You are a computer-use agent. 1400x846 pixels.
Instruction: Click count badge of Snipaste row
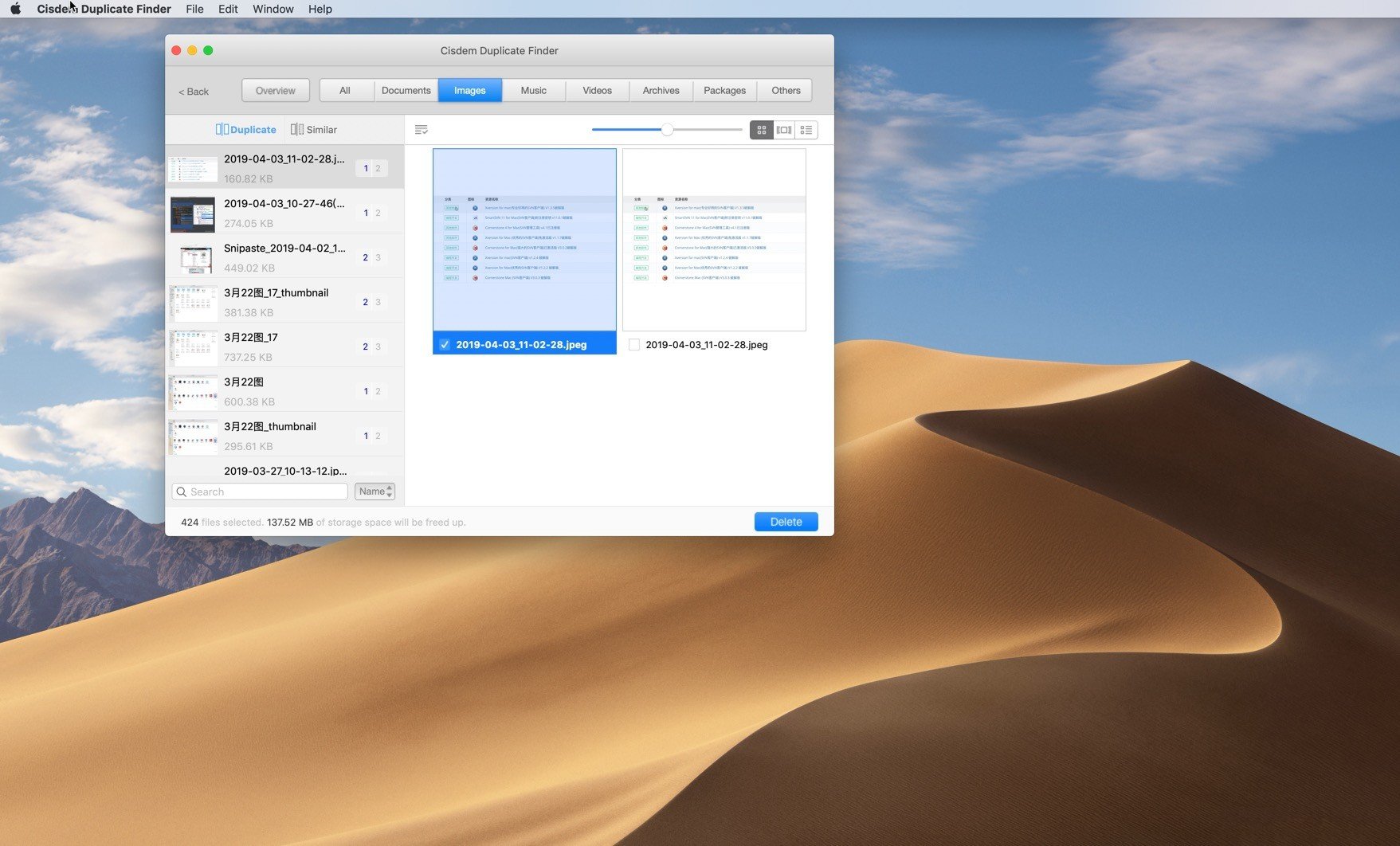[371, 258]
